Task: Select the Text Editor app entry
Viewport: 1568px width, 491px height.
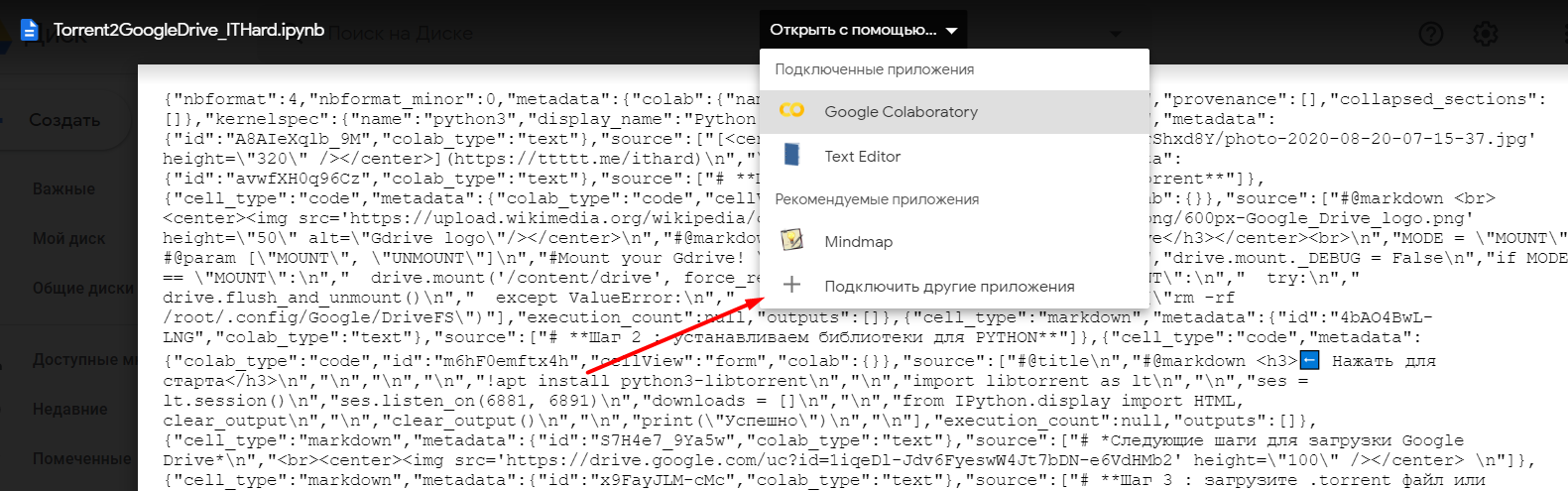Action: [x=954, y=156]
